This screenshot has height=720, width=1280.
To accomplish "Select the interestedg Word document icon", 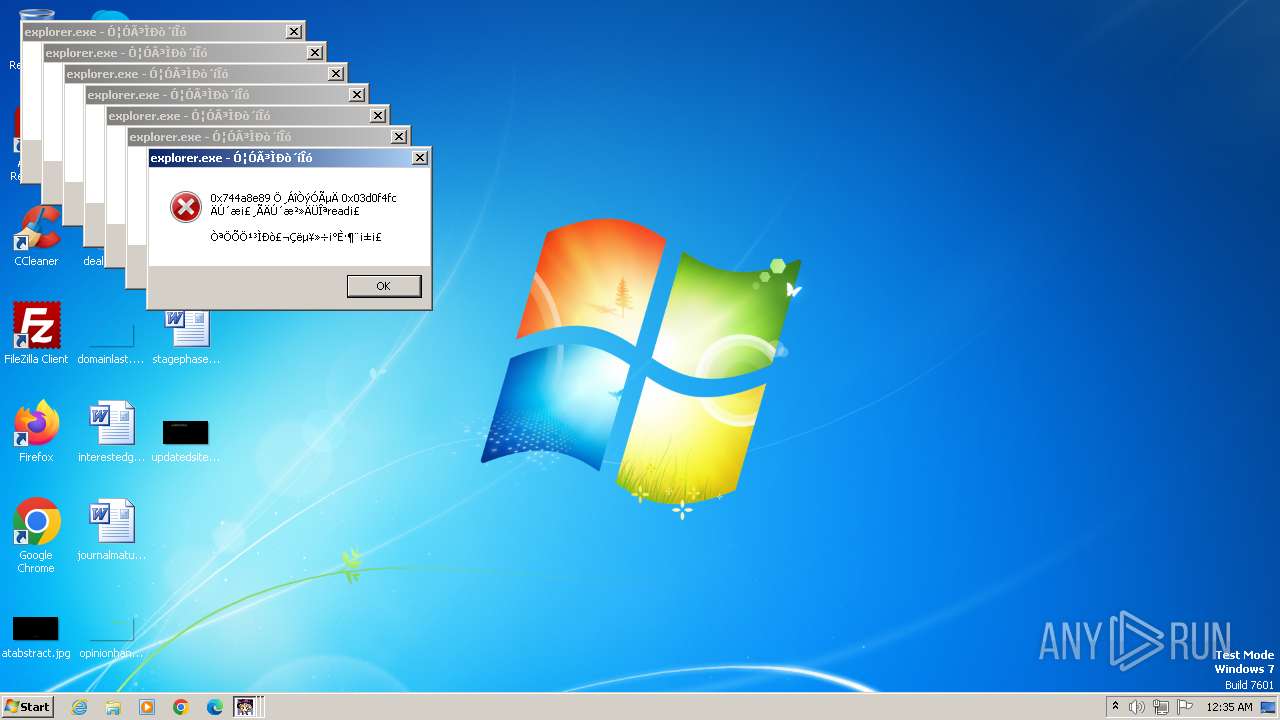I will point(111,432).
